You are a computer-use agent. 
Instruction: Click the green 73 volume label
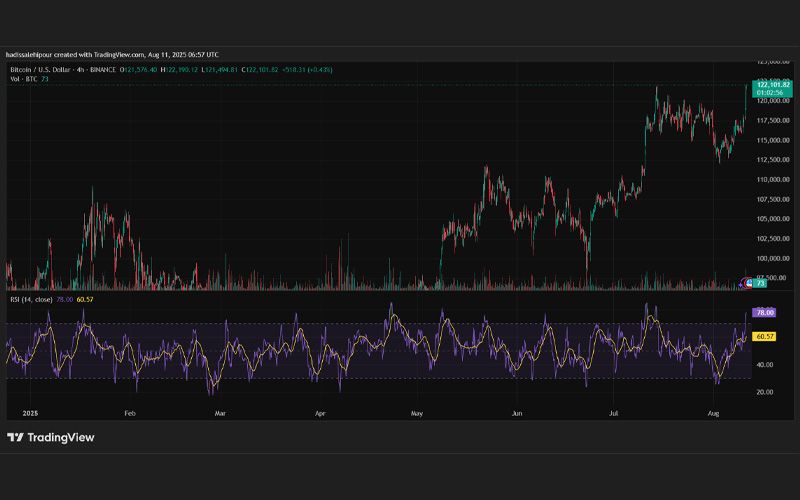(760, 283)
